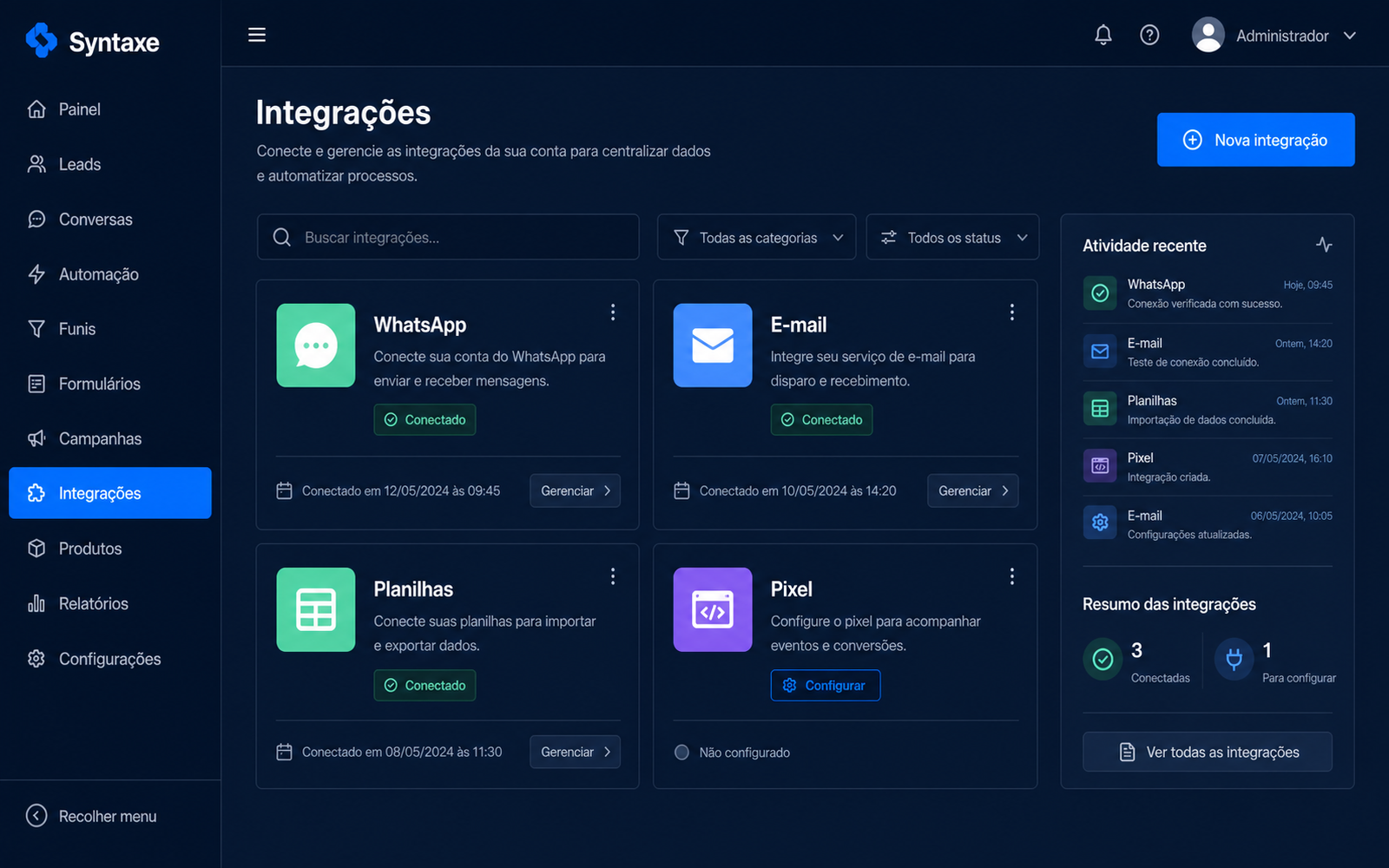
Task: Expand the Administrador account chevron
Action: click(x=1350, y=36)
